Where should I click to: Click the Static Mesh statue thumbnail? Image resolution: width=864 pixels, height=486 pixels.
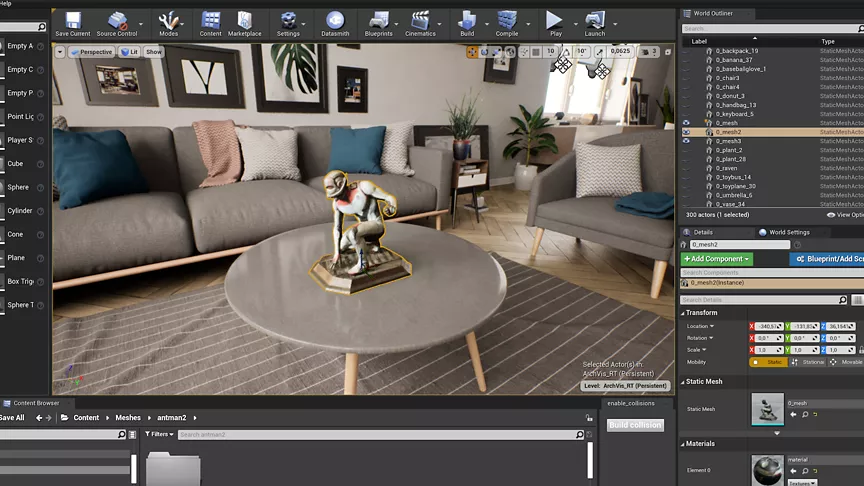(768, 409)
